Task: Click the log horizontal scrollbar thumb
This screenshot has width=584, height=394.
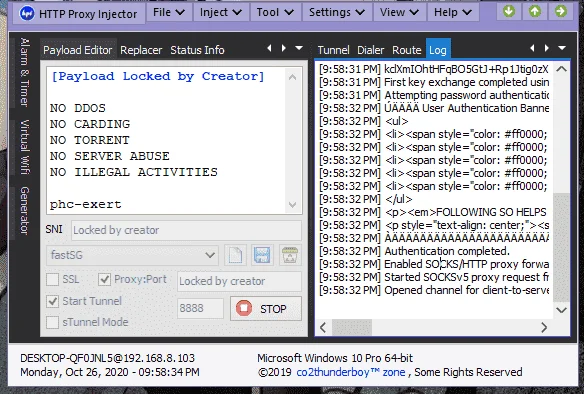Action: point(352,328)
